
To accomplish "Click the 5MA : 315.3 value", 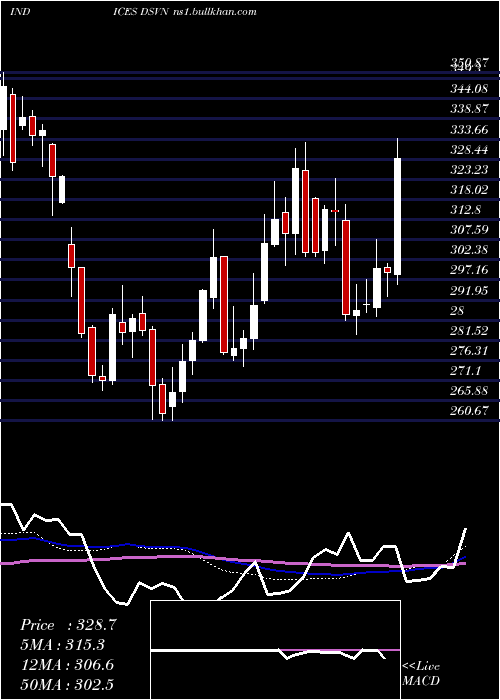I will point(64,645).
